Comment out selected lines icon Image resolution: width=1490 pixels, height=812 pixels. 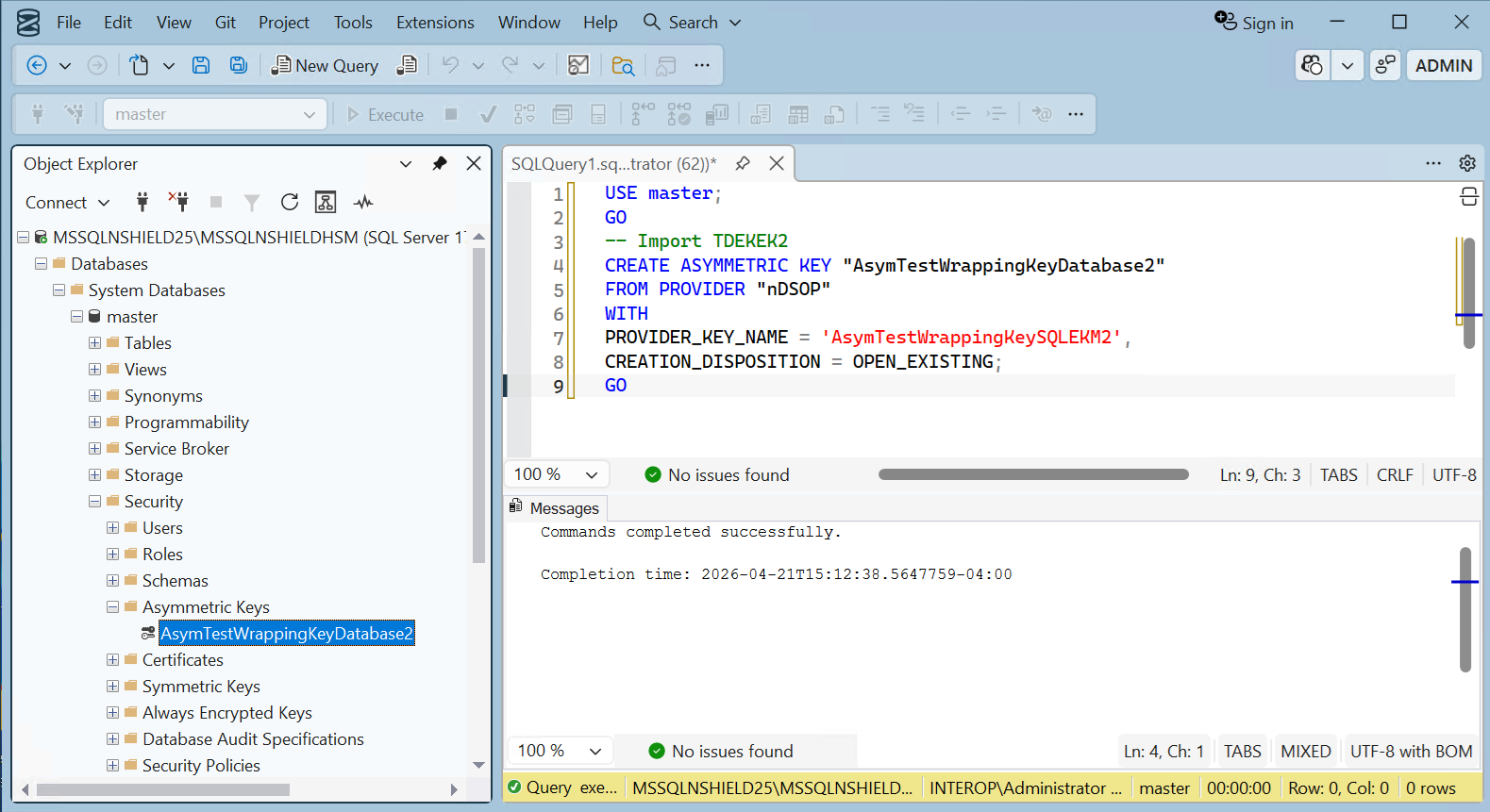(x=879, y=114)
